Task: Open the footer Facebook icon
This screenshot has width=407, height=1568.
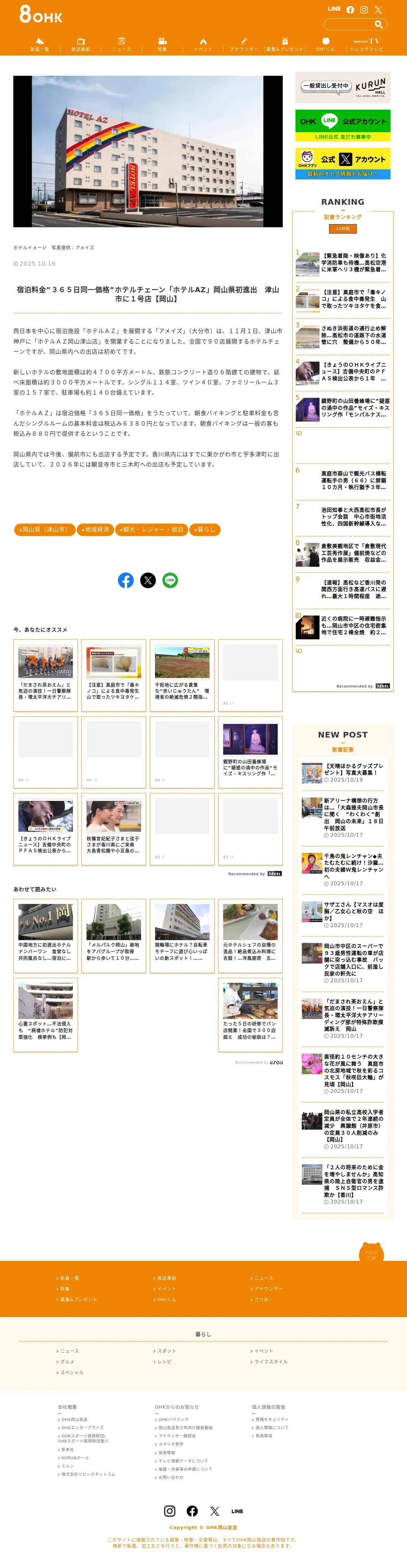Action: click(x=192, y=1511)
